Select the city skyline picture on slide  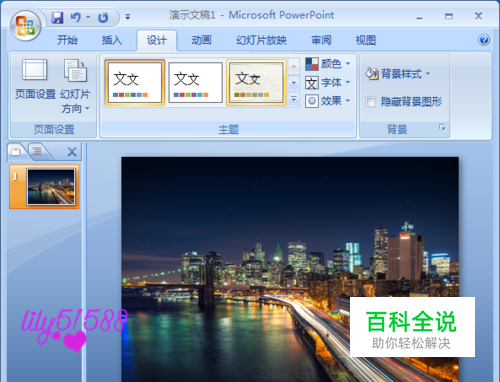pyautogui.click(x=290, y=269)
